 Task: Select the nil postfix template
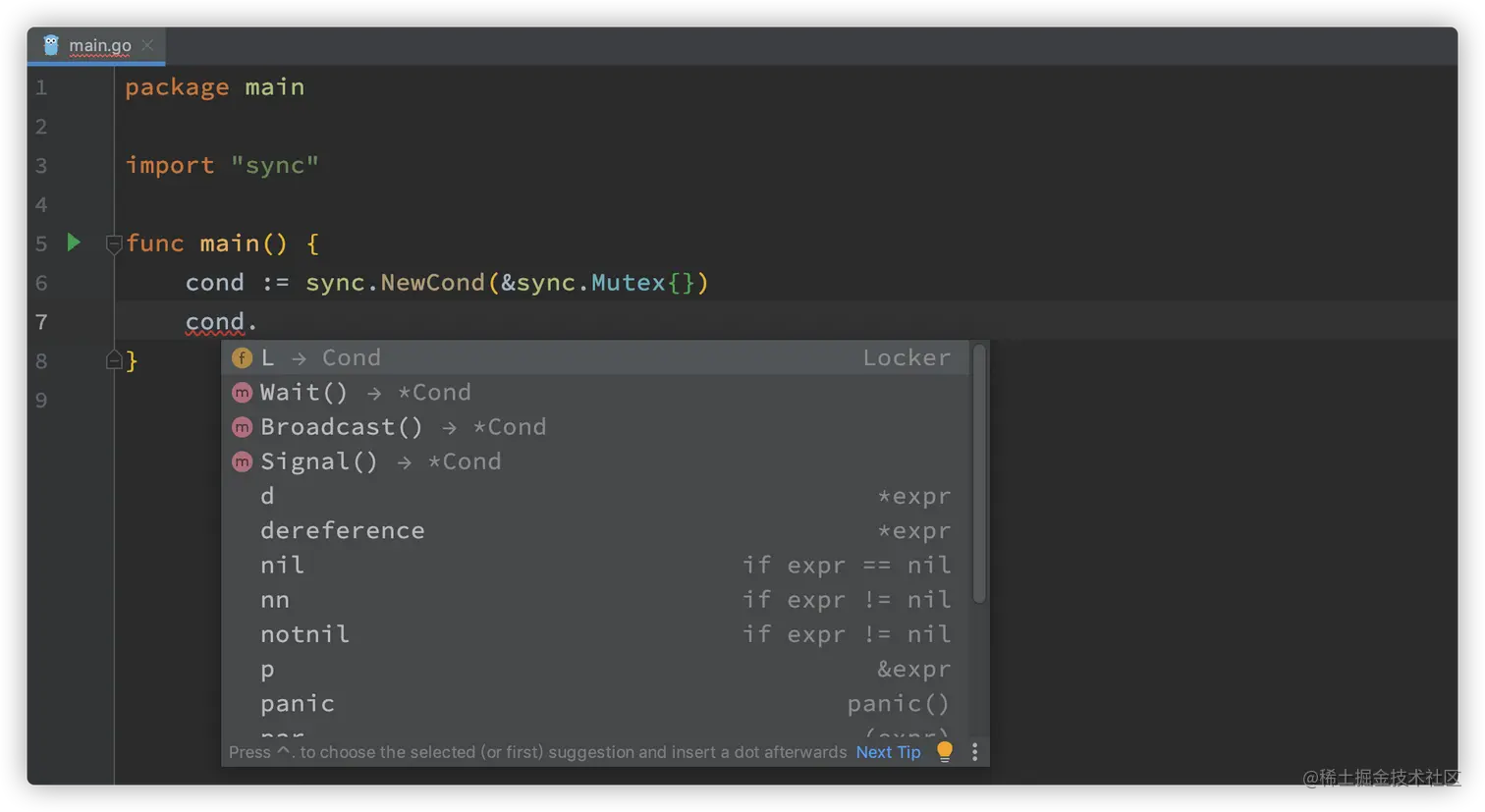coord(595,565)
